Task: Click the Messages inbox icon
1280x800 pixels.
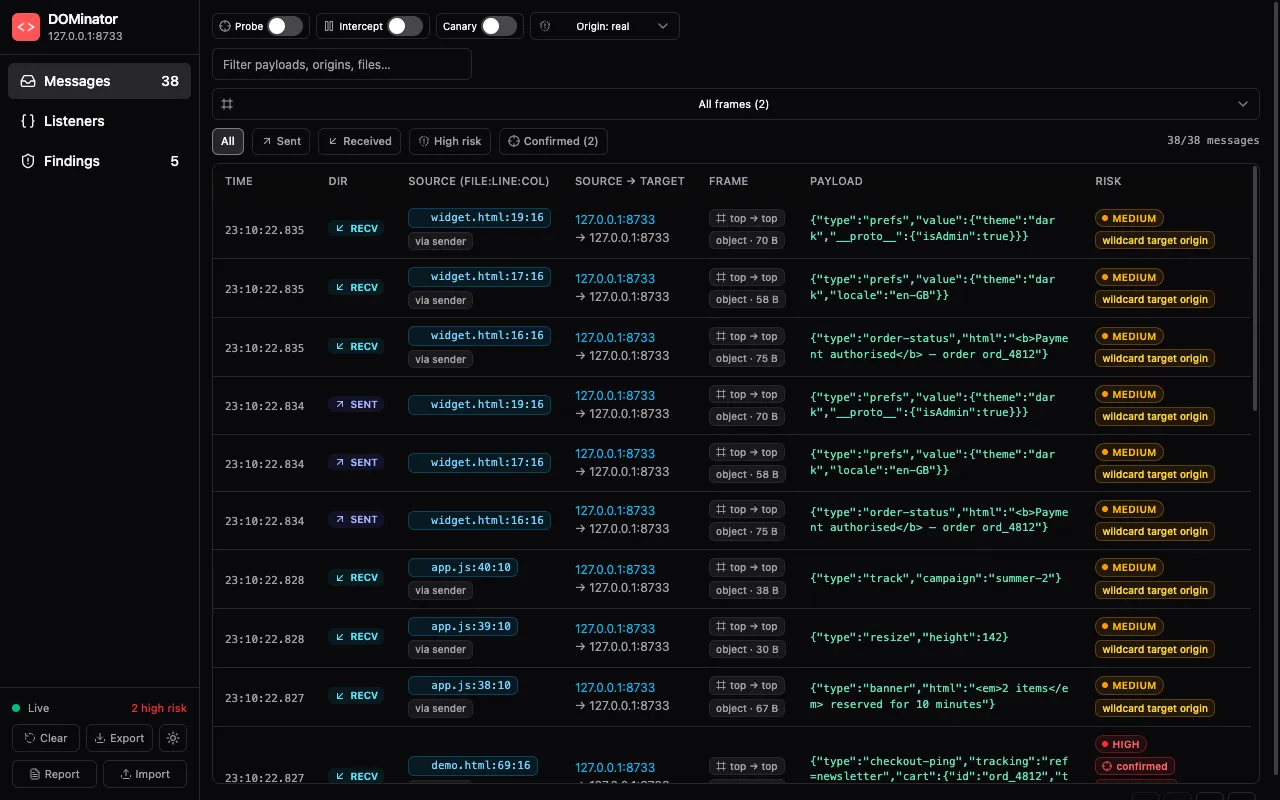Action: click(x=28, y=81)
